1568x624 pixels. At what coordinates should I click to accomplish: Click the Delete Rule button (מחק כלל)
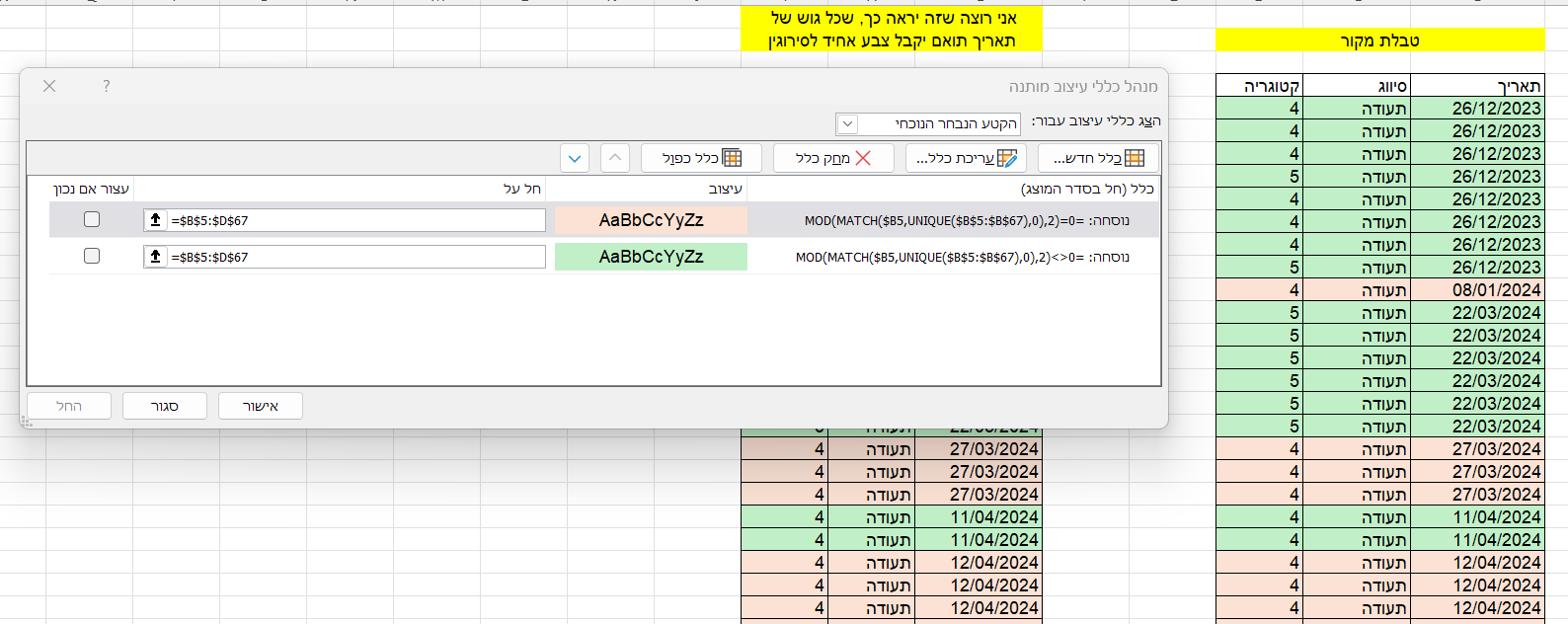click(833, 158)
